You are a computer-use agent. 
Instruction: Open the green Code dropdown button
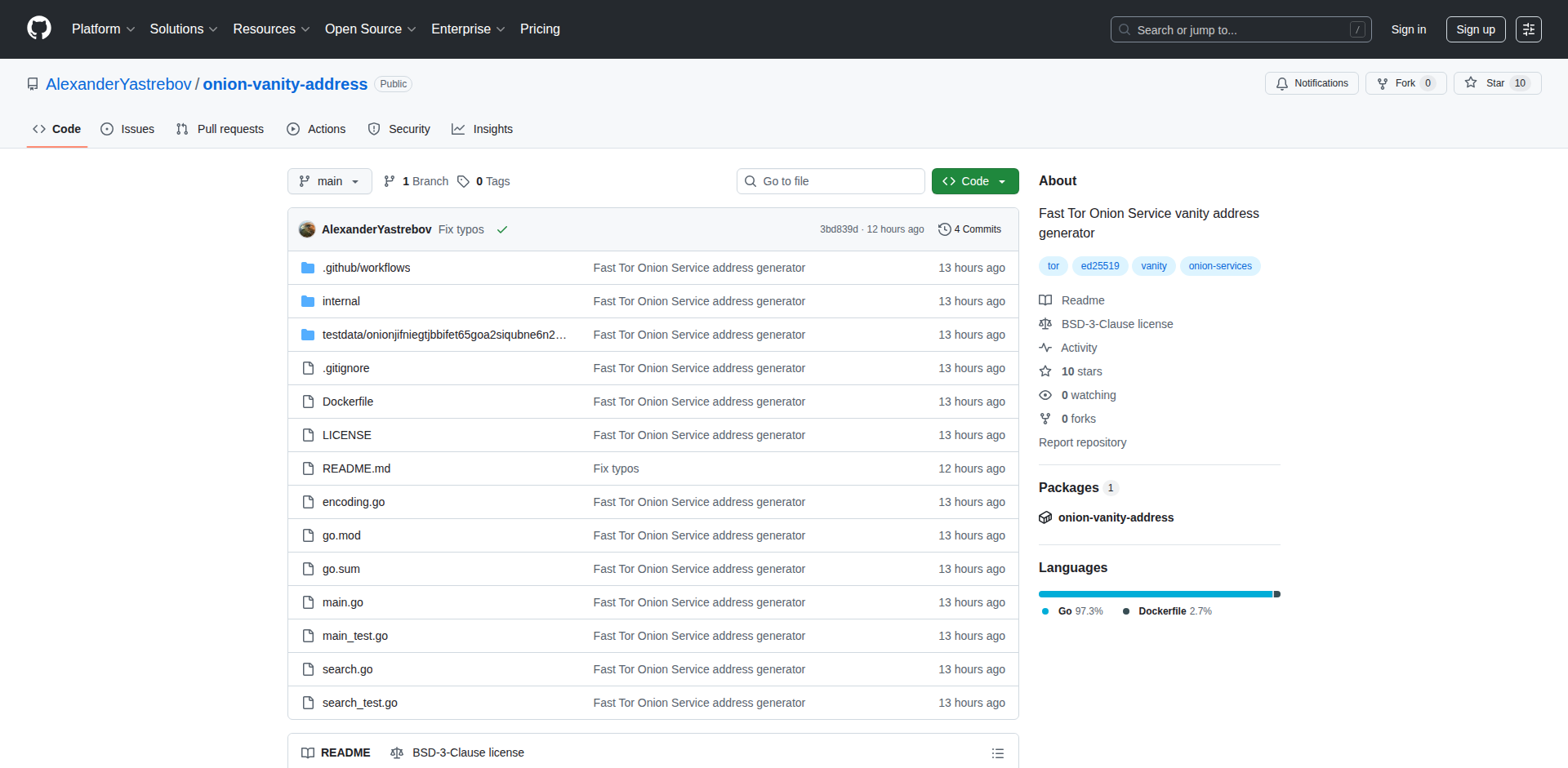(x=975, y=181)
